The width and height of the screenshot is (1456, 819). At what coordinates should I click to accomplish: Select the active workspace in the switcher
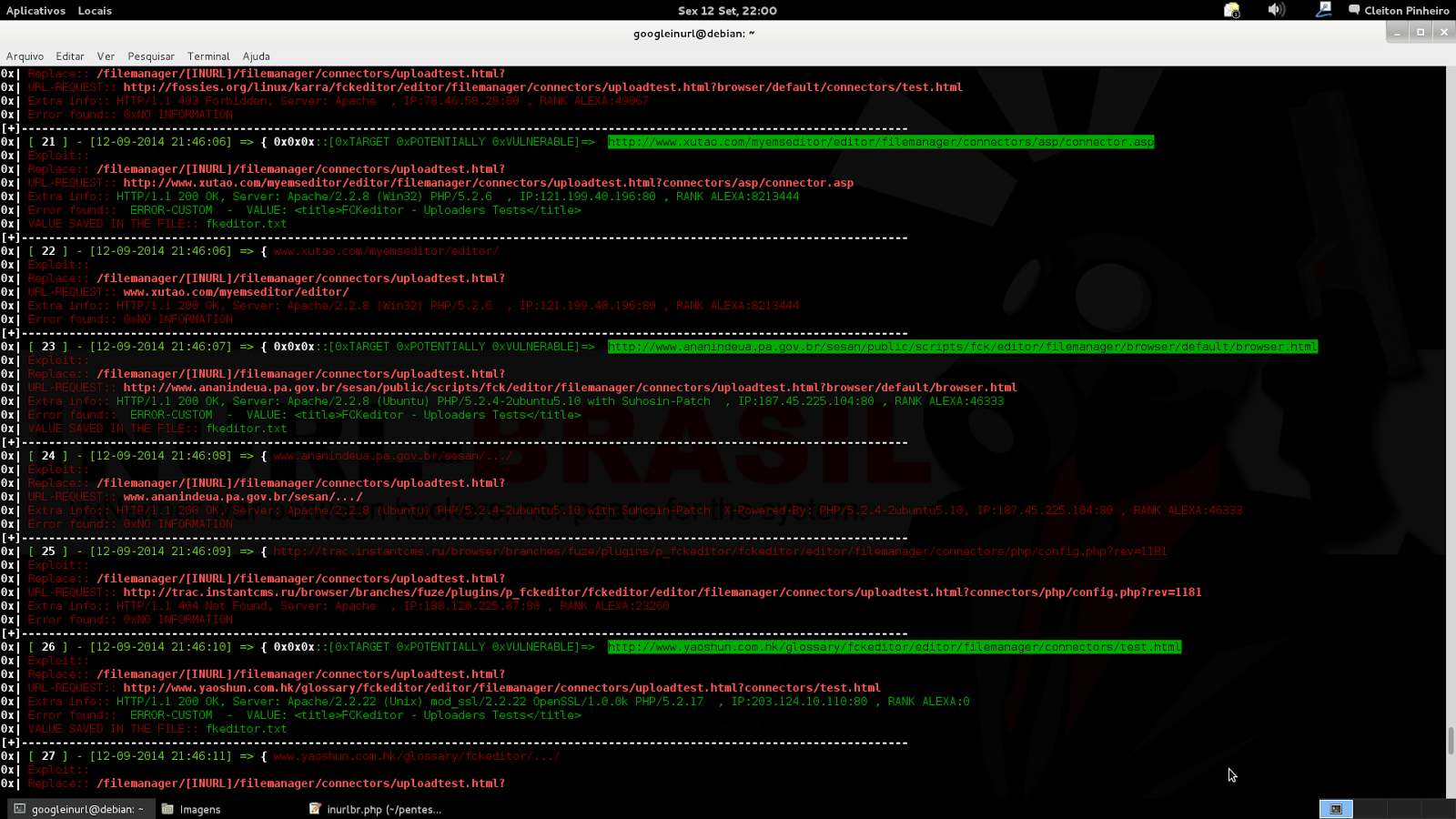(x=1336, y=809)
